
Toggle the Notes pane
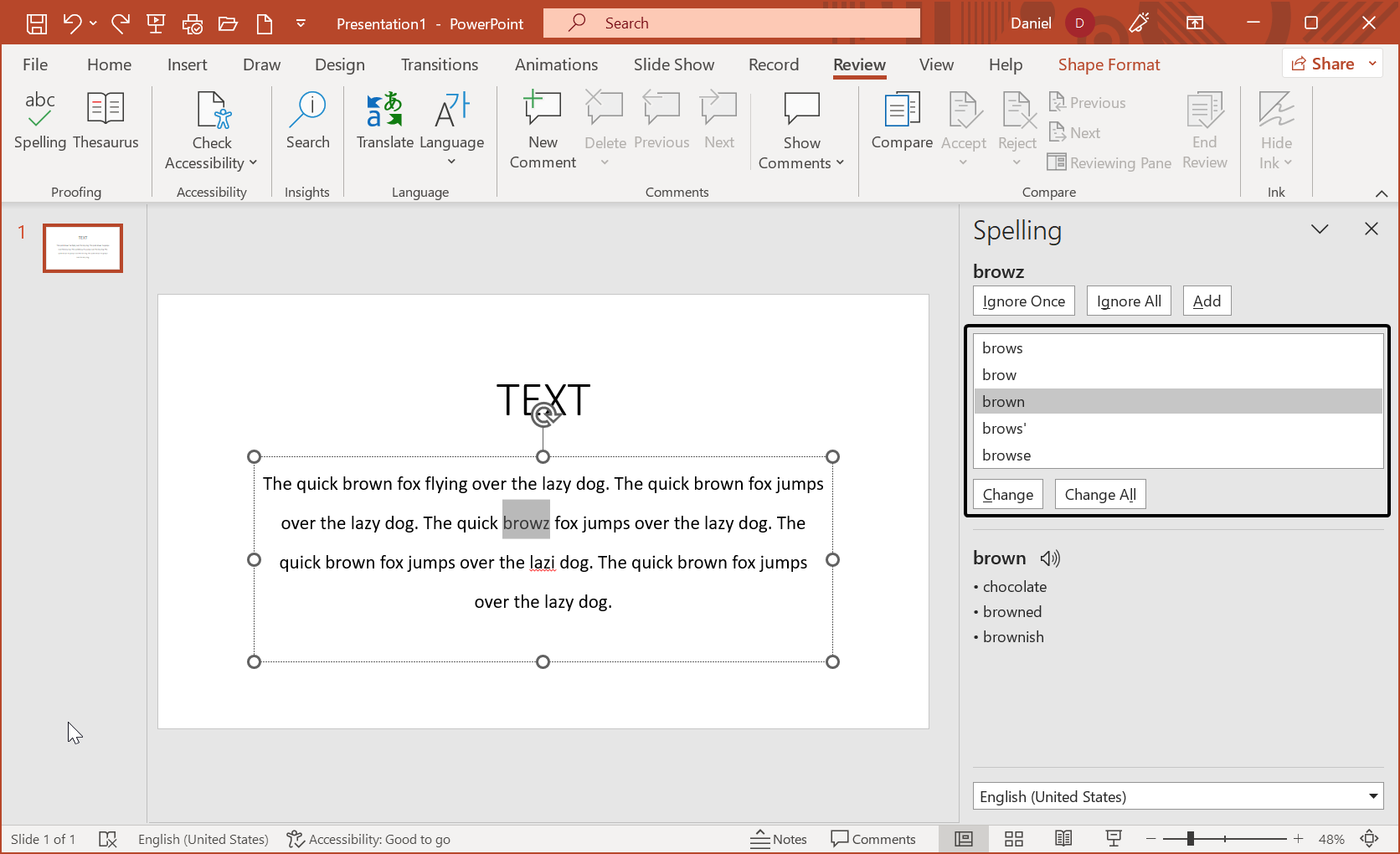(x=779, y=839)
